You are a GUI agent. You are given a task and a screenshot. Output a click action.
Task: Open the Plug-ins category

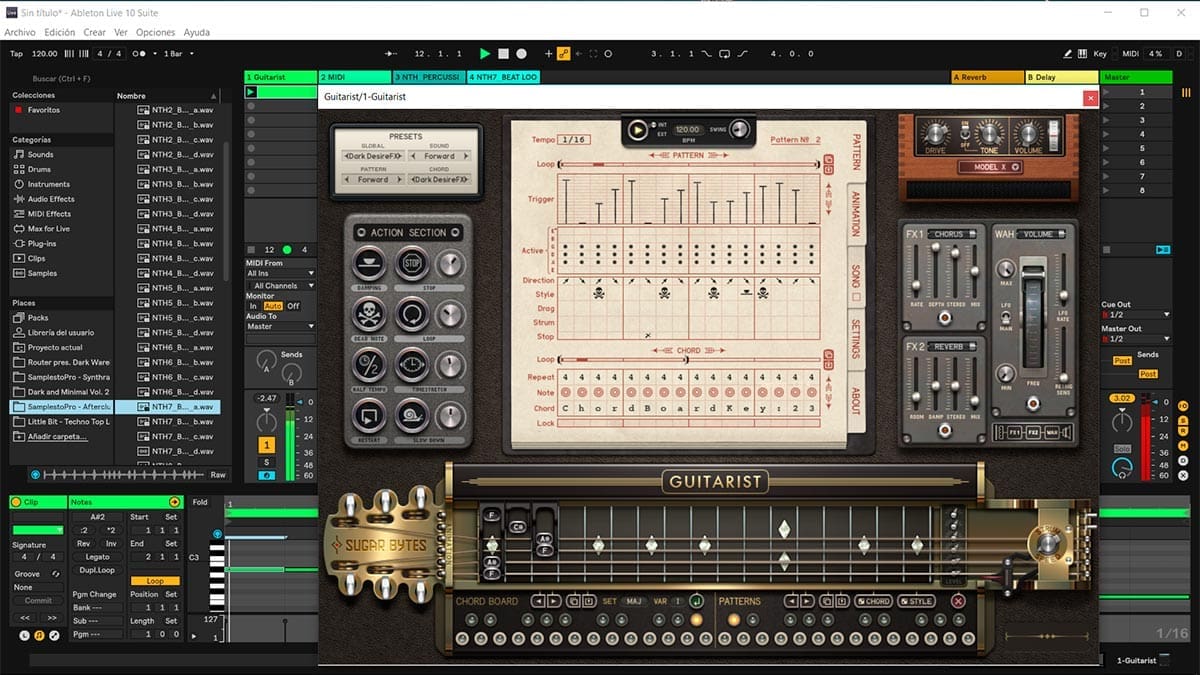(x=42, y=243)
